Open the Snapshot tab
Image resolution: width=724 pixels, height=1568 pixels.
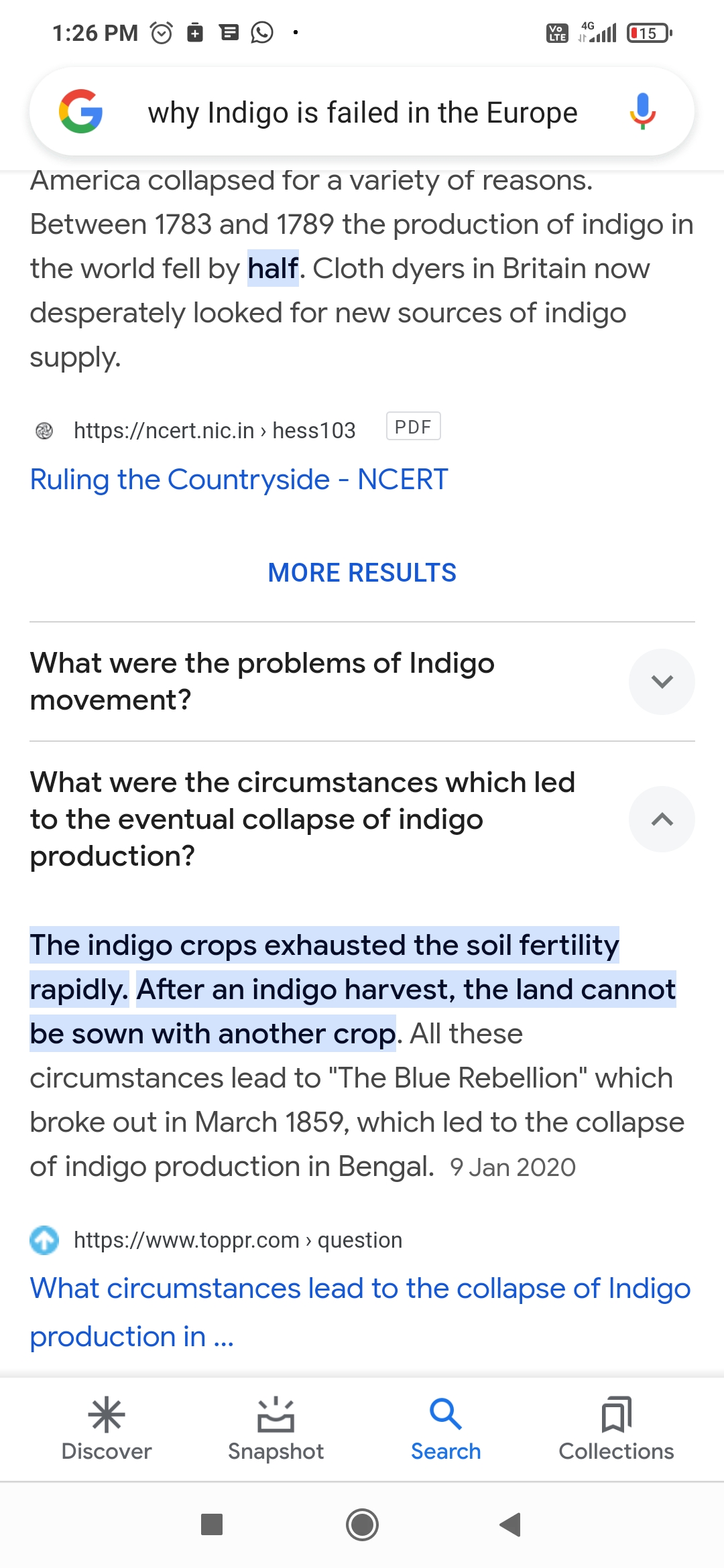pyautogui.click(x=276, y=1429)
